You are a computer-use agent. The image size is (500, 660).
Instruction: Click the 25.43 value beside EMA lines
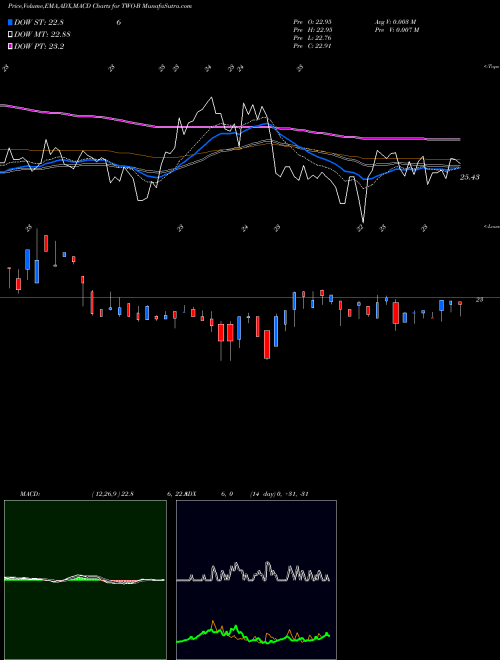[470, 178]
